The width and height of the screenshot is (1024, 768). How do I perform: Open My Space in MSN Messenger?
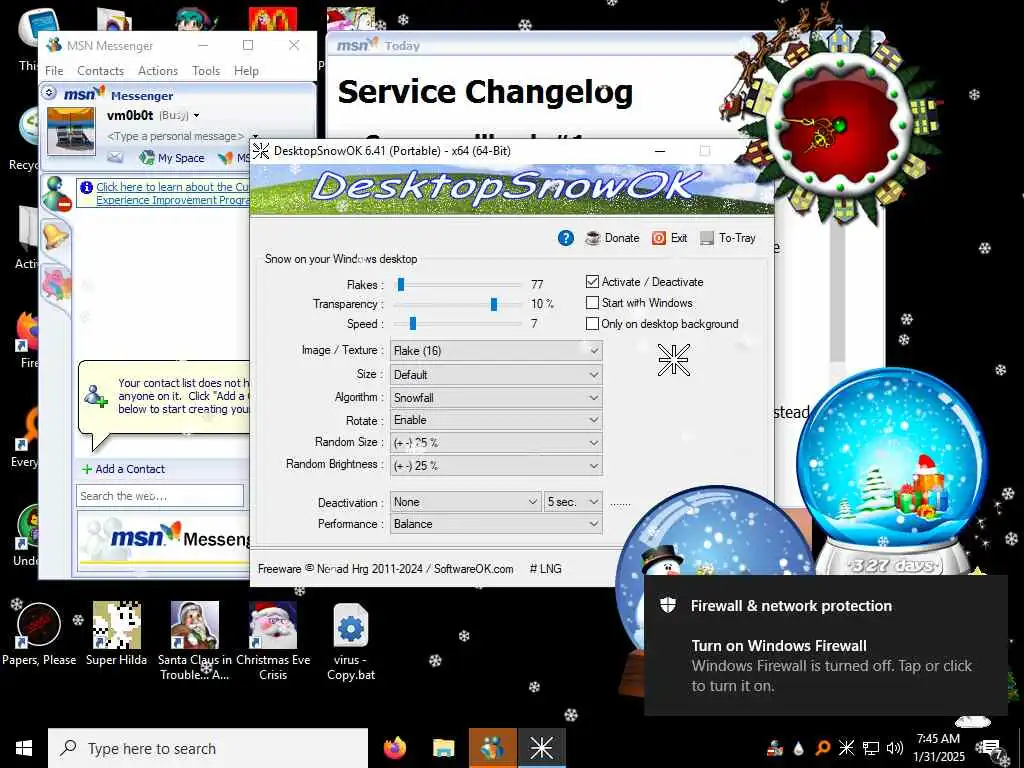172,157
